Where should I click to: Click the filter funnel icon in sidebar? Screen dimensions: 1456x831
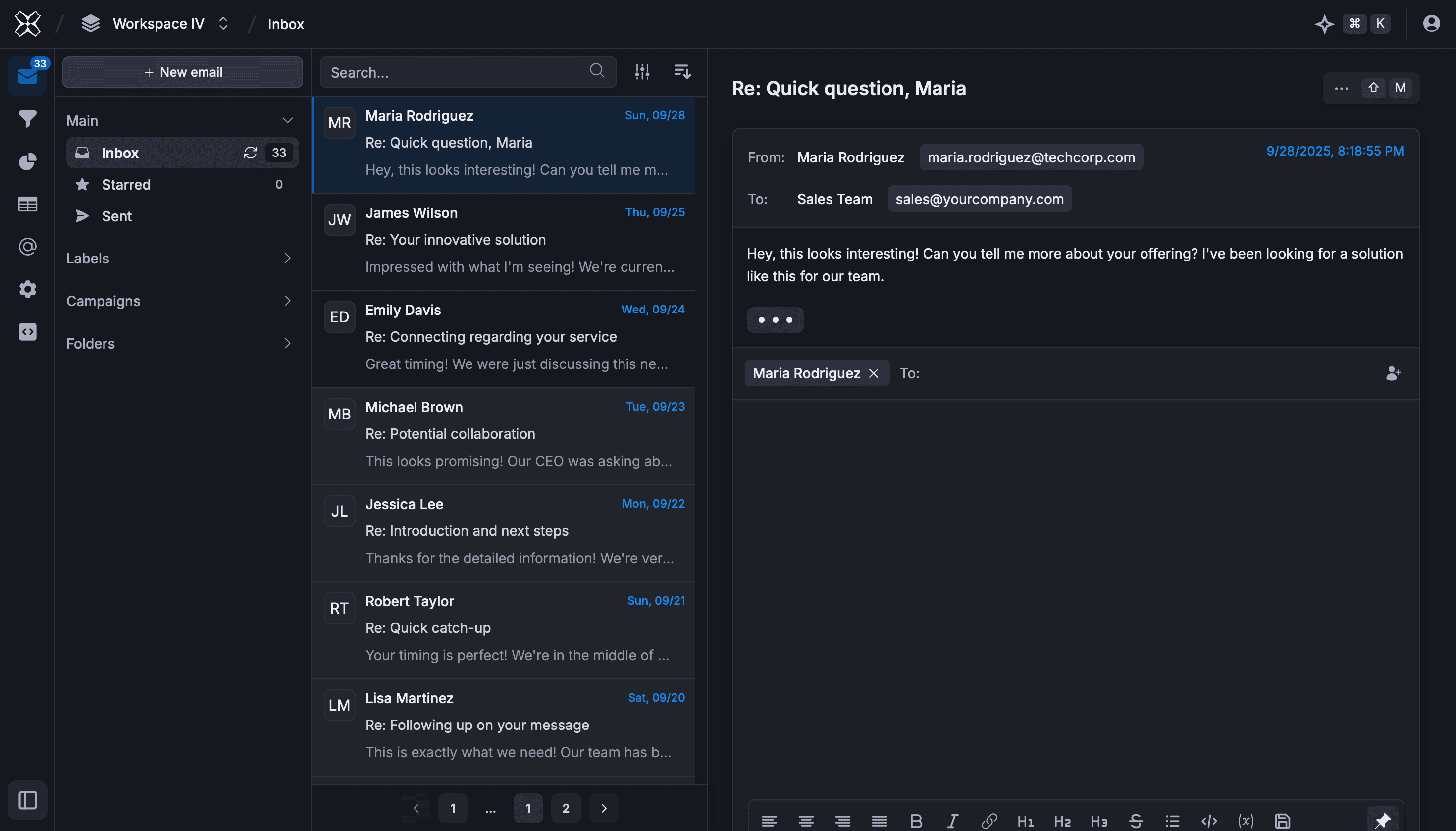pos(27,119)
